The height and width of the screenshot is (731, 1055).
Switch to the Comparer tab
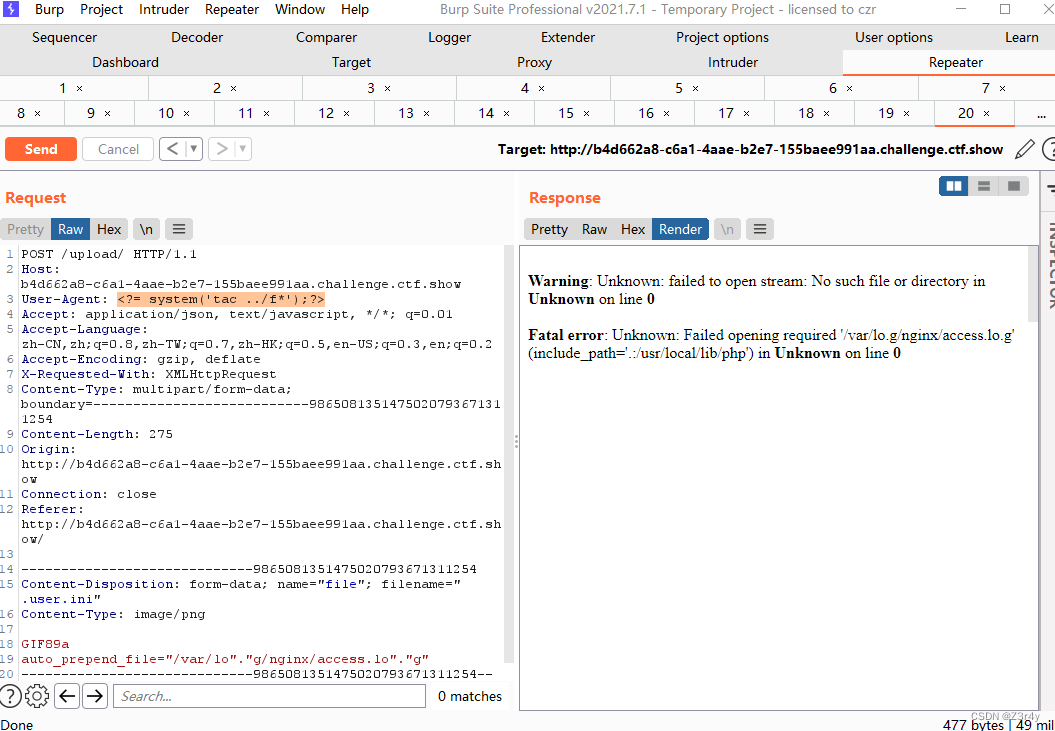(326, 38)
